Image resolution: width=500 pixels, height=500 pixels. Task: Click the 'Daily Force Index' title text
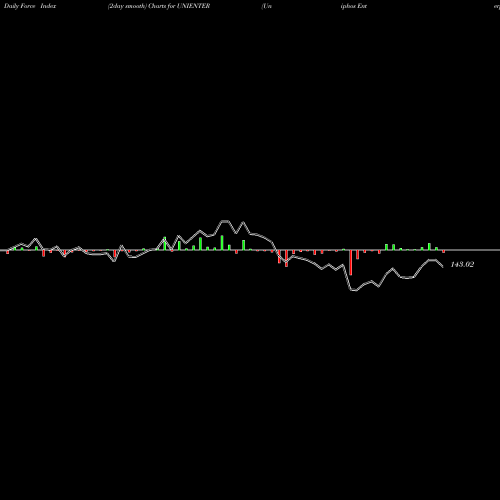[x=30, y=6]
